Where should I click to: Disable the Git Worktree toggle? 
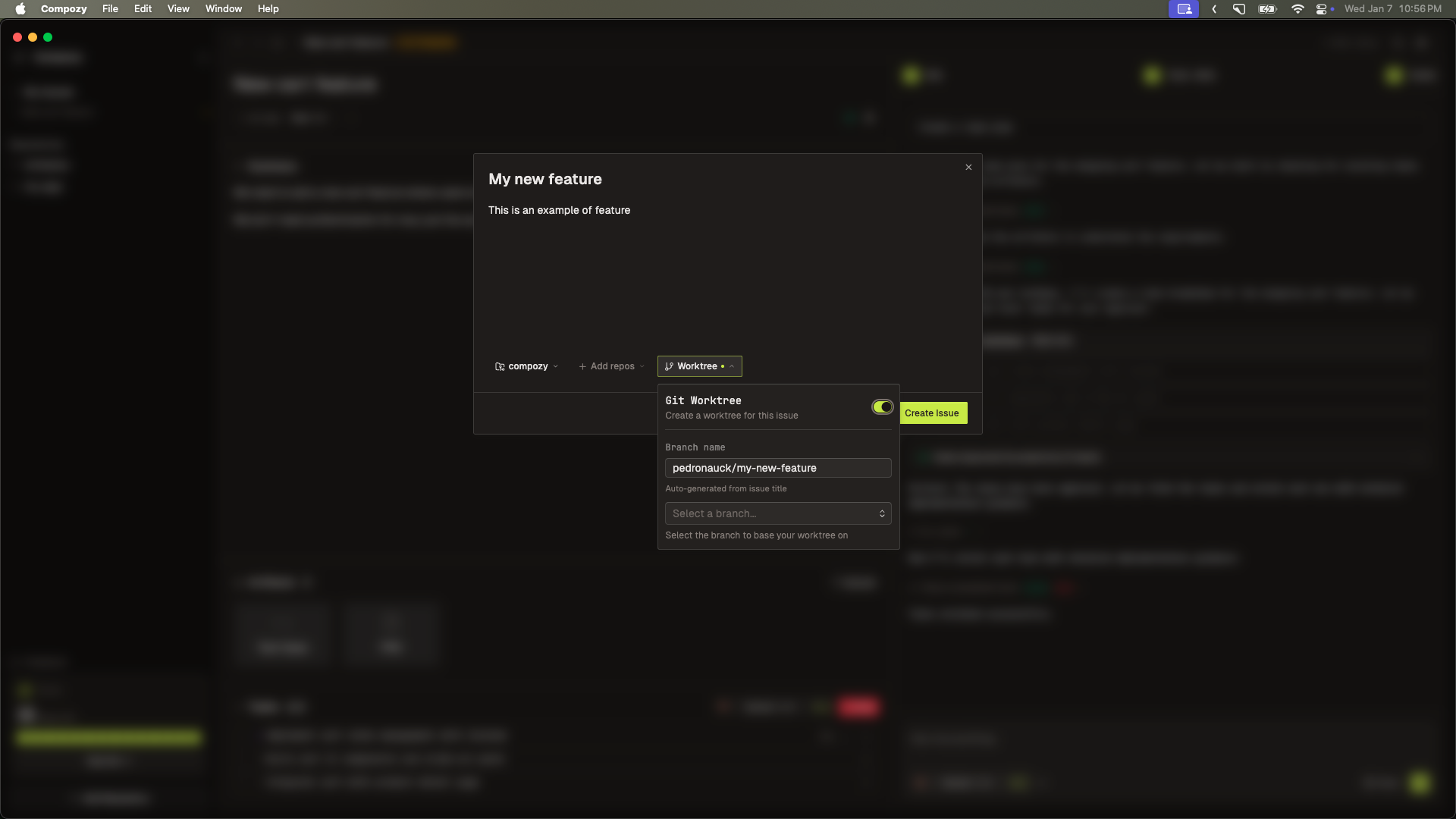point(881,407)
